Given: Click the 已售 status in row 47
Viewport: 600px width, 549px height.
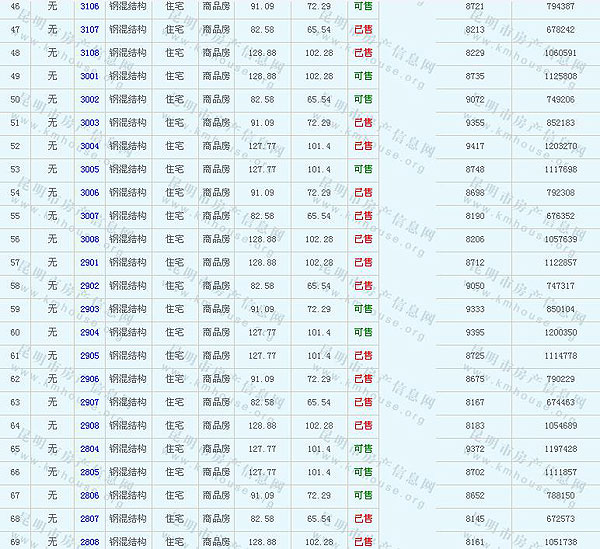Looking at the screenshot, I should [x=363, y=30].
